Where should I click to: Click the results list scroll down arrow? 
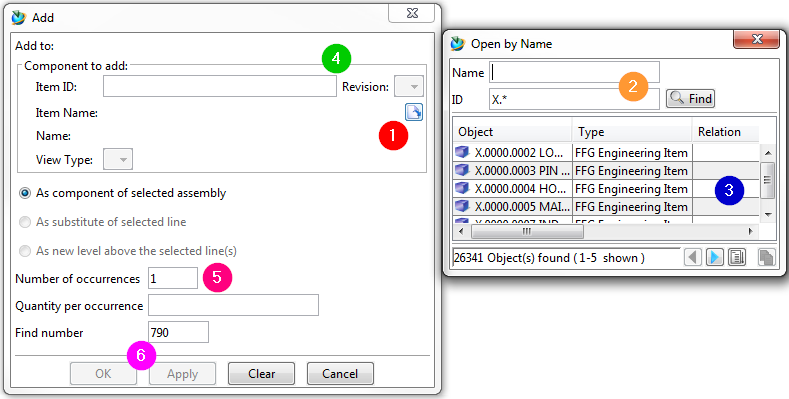click(767, 215)
